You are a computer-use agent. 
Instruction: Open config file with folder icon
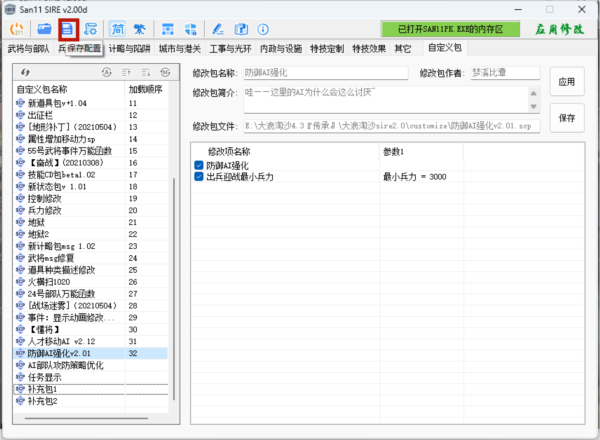pyautogui.click(x=44, y=29)
